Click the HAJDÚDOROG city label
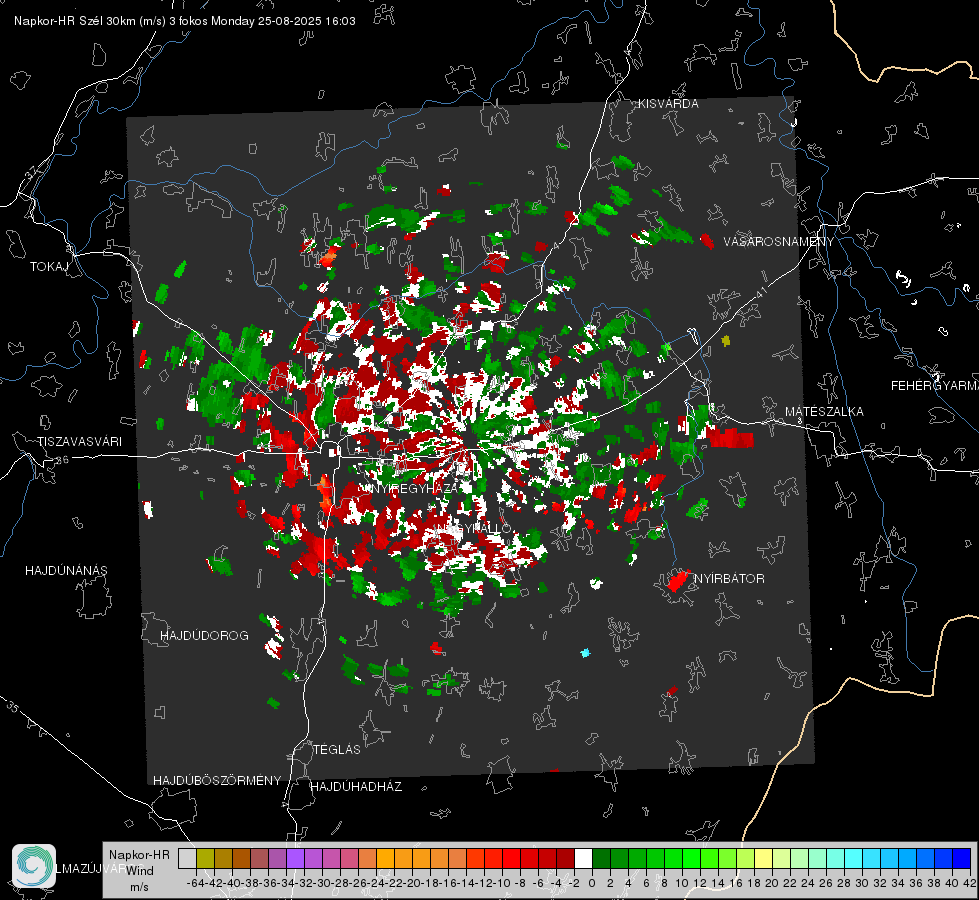 [x=204, y=636]
